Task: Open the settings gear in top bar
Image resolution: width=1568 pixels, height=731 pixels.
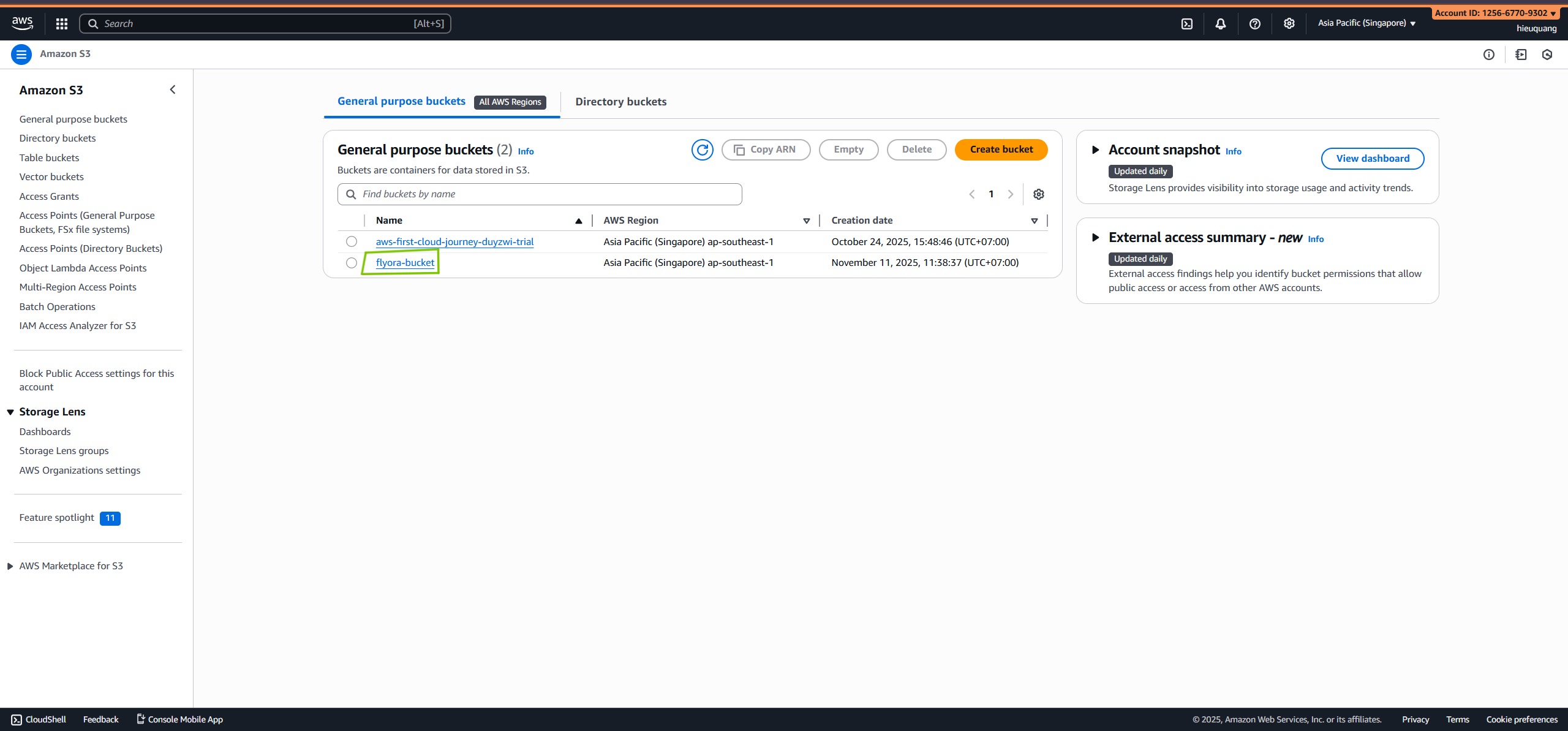Action: [1289, 23]
